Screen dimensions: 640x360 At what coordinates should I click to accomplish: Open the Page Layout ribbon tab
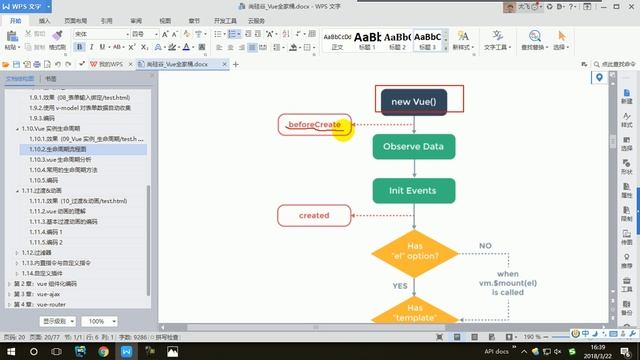click(x=76, y=20)
